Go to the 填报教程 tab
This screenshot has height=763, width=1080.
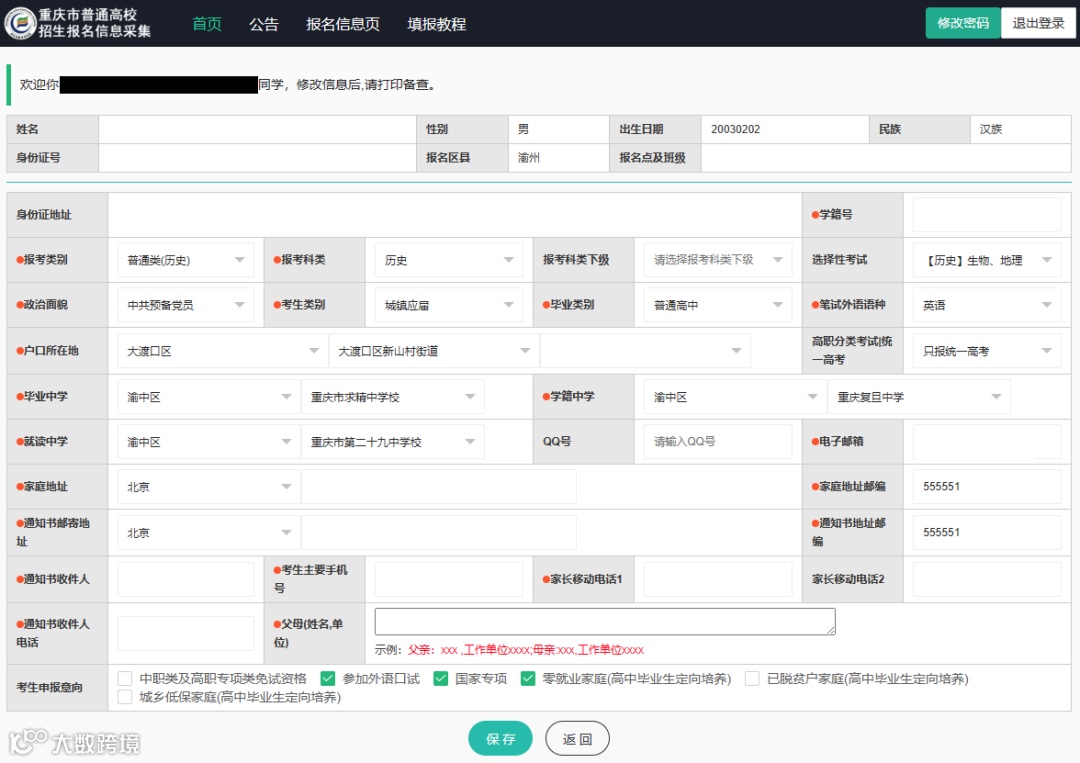tap(437, 24)
